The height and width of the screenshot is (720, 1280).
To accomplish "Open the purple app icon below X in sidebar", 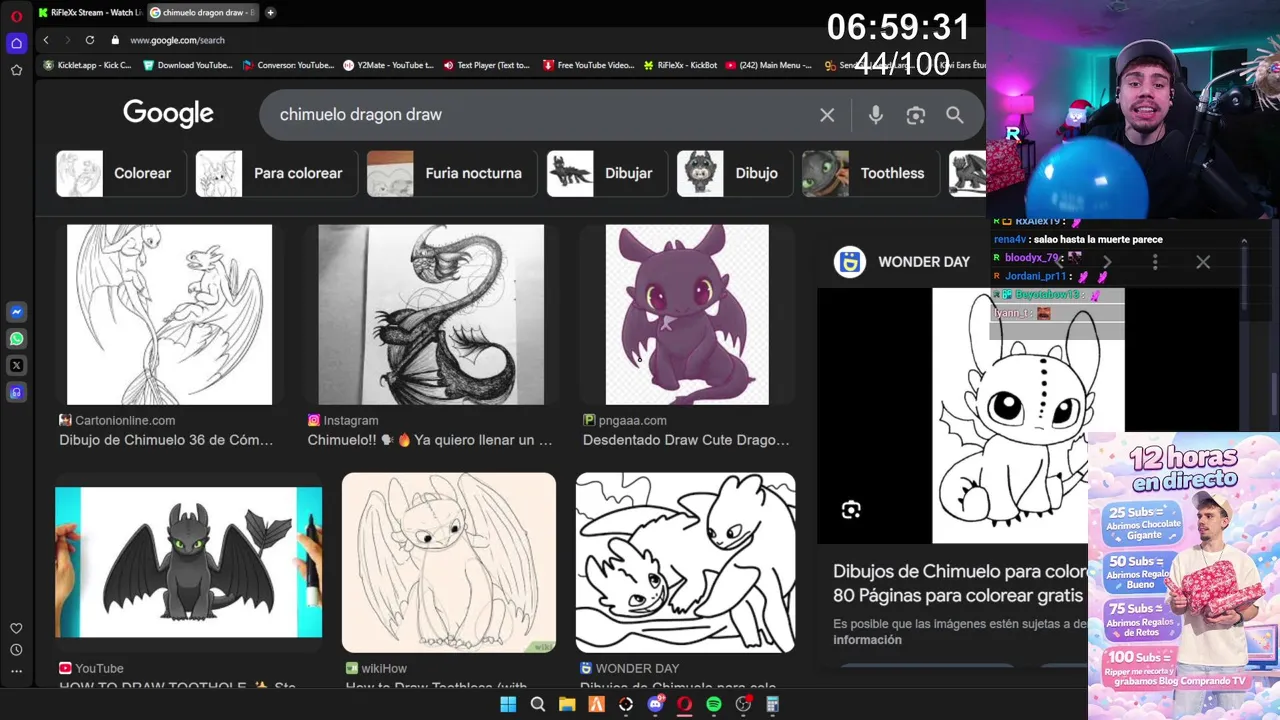I will [x=16, y=393].
